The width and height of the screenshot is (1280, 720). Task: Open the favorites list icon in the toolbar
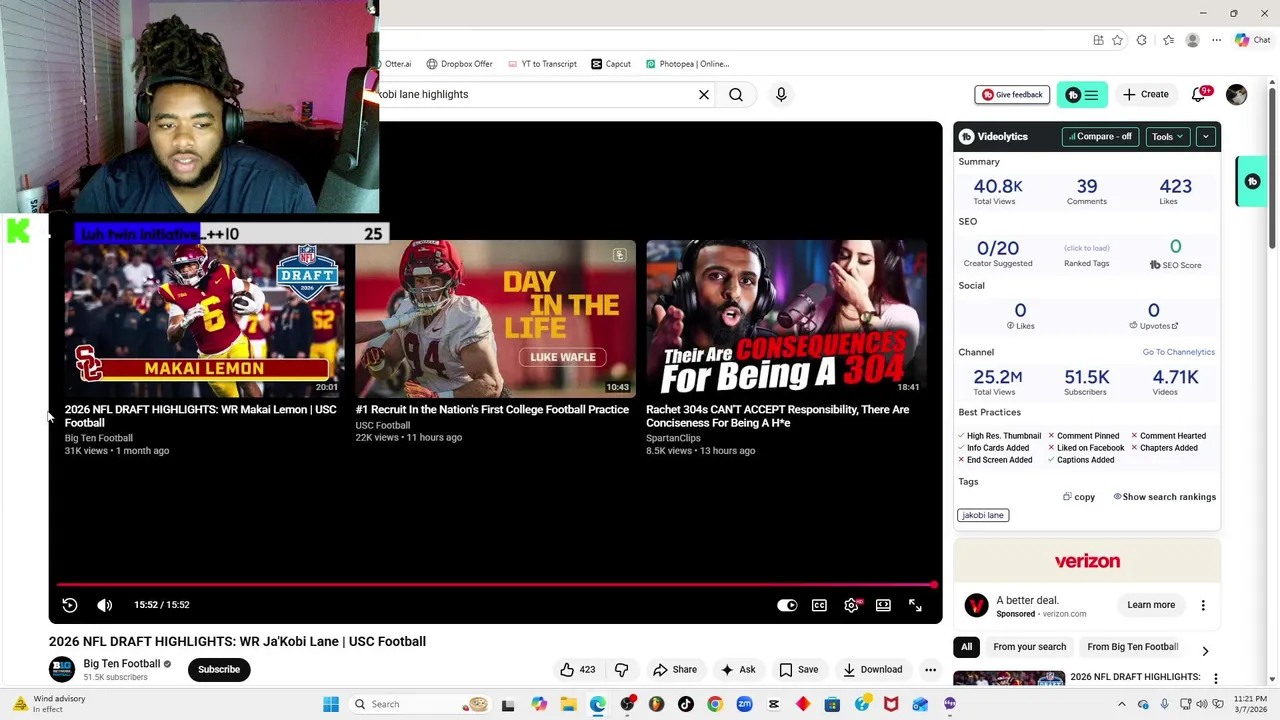coord(1168,40)
